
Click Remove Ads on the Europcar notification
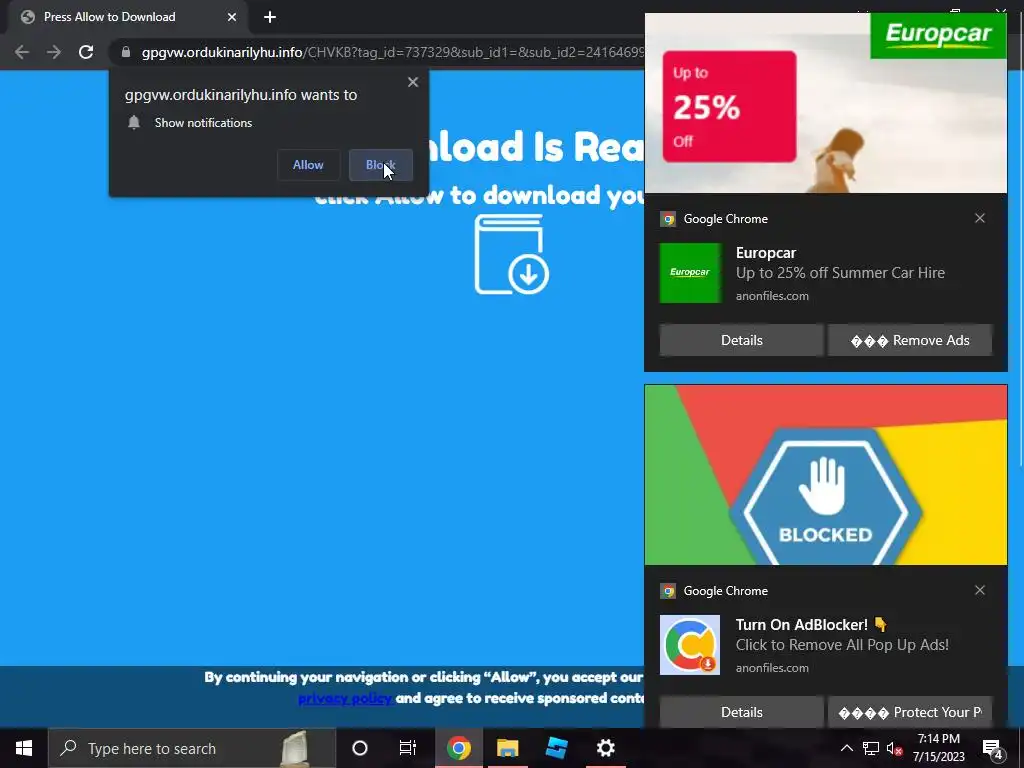910,340
